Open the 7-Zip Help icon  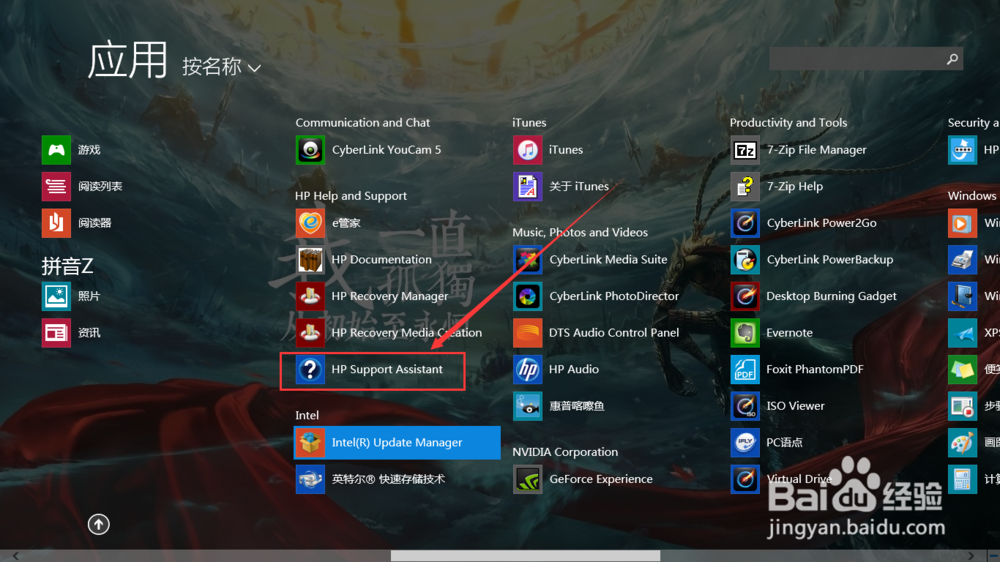click(x=745, y=186)
